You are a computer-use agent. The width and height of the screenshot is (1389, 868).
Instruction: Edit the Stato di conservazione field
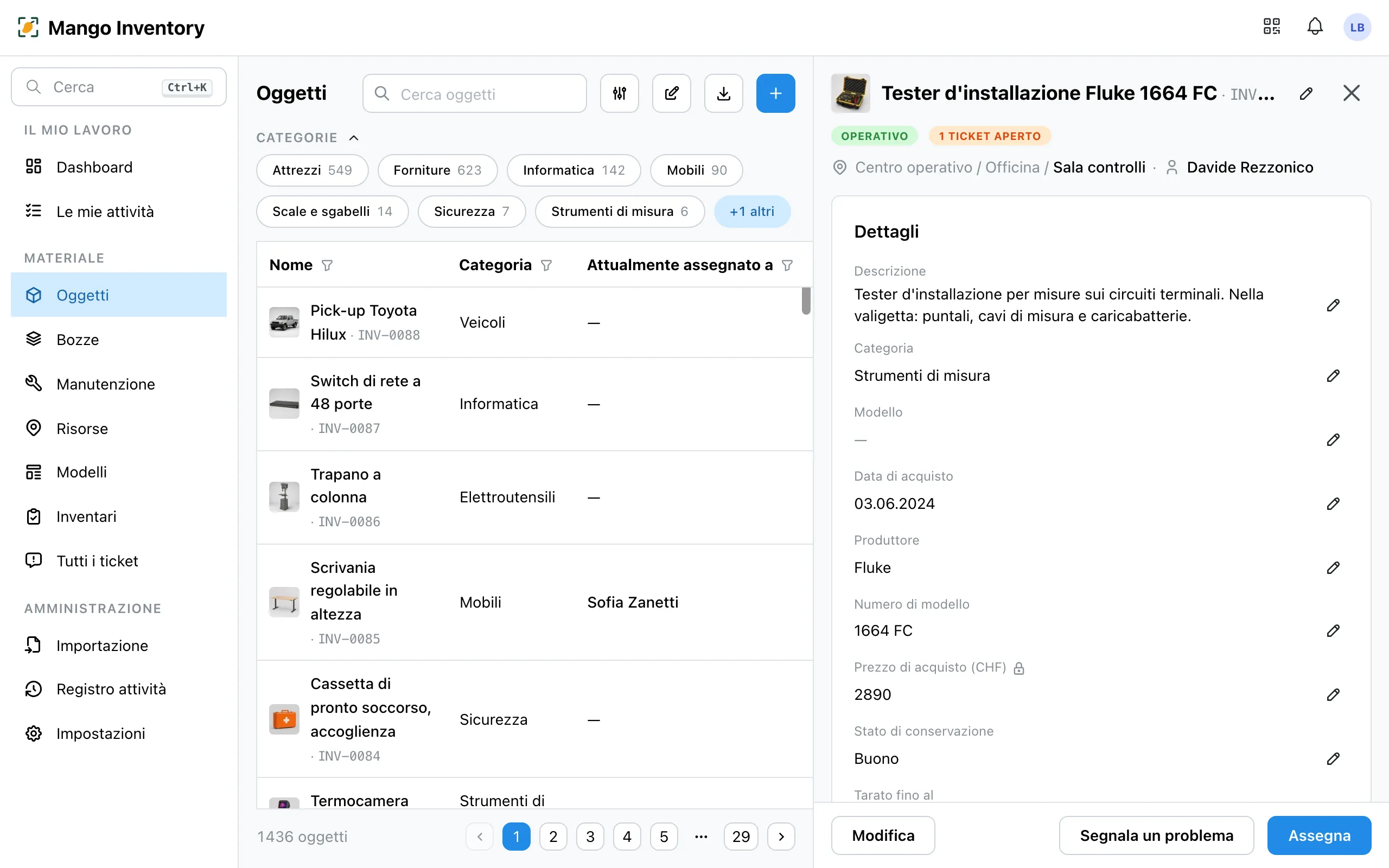(1333, 758)
